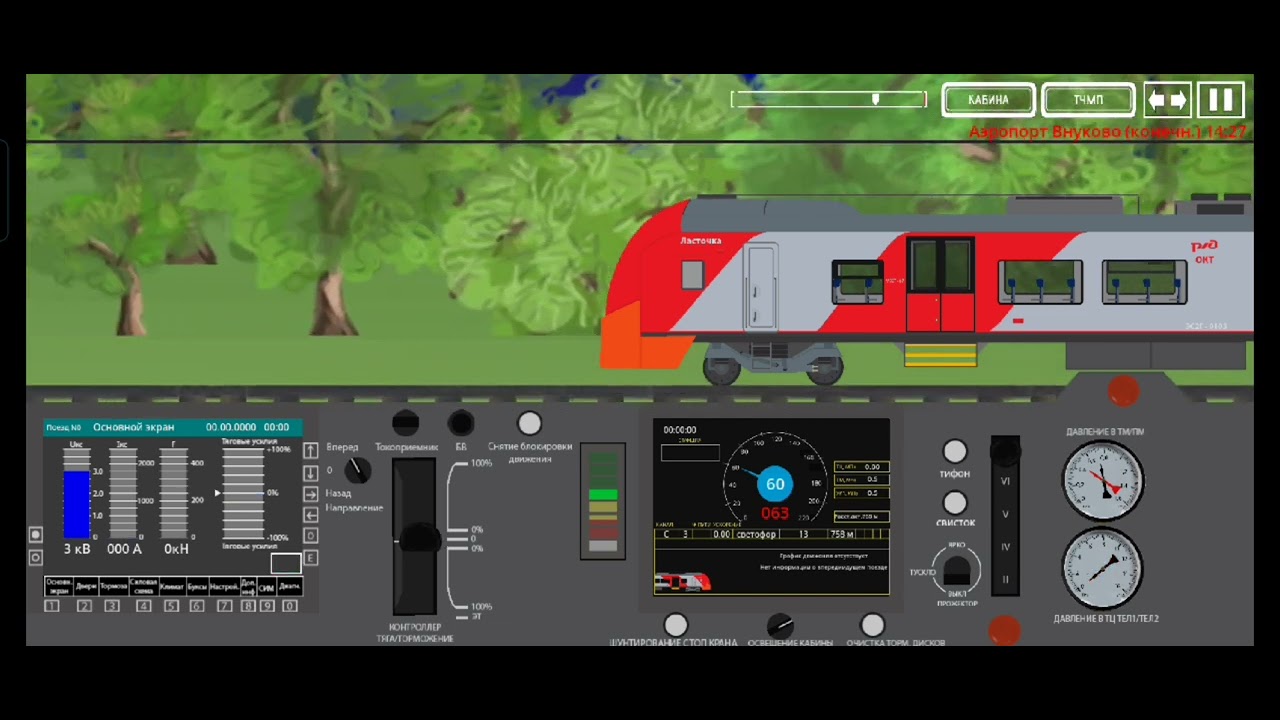Open the Доп. инф display tab
The height and width of the screenshot is (720, 1280).
click(x=248, y=588)
